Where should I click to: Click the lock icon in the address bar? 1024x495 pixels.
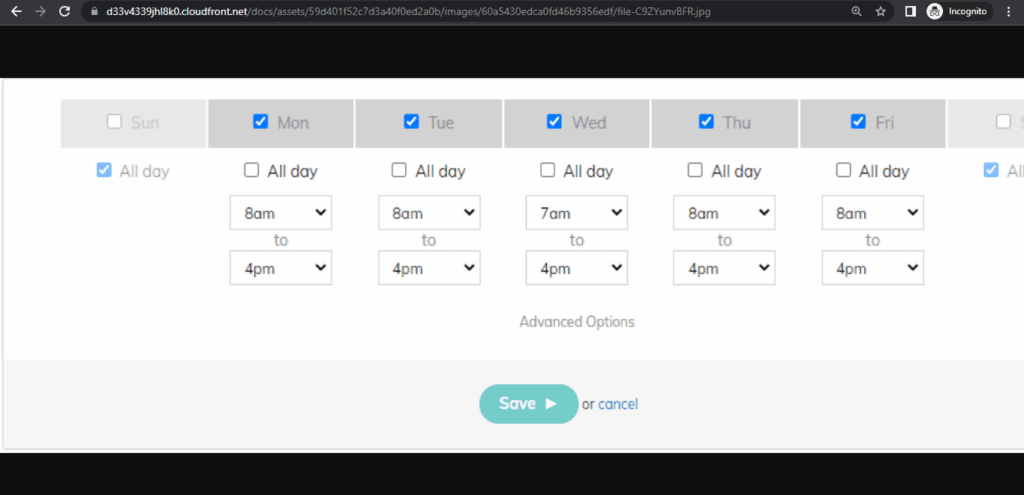94,11
